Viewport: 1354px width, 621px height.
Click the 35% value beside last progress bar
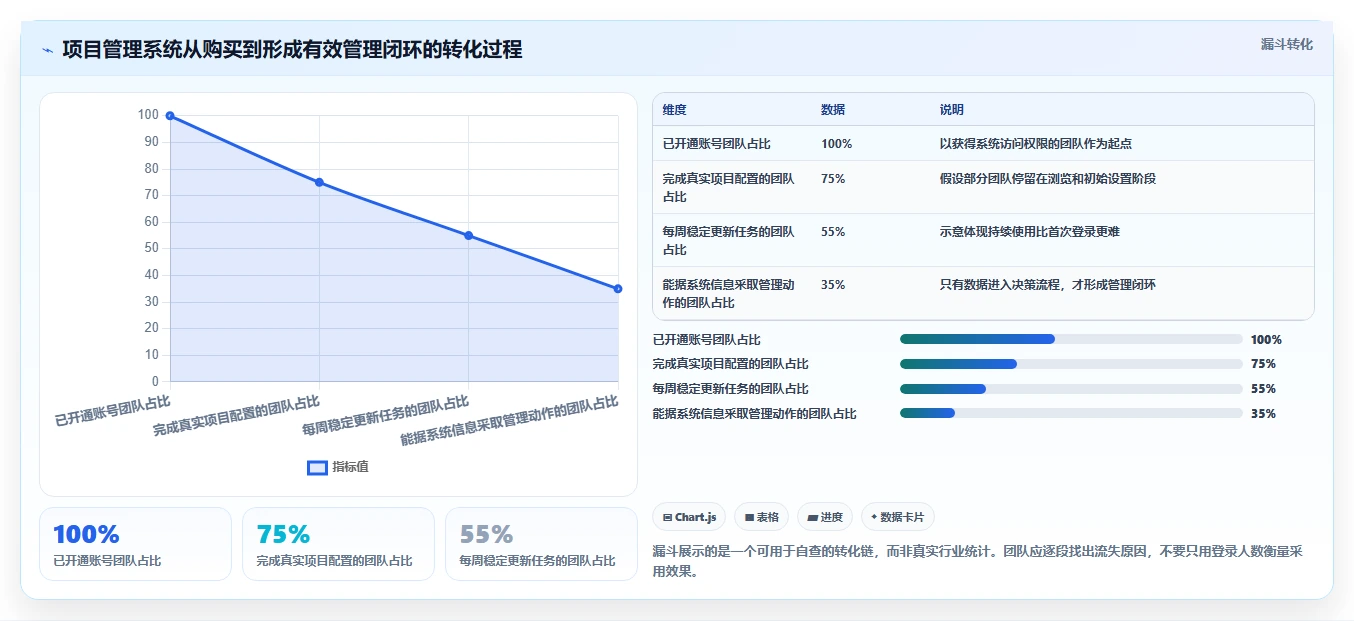[x=1263, y=414]
